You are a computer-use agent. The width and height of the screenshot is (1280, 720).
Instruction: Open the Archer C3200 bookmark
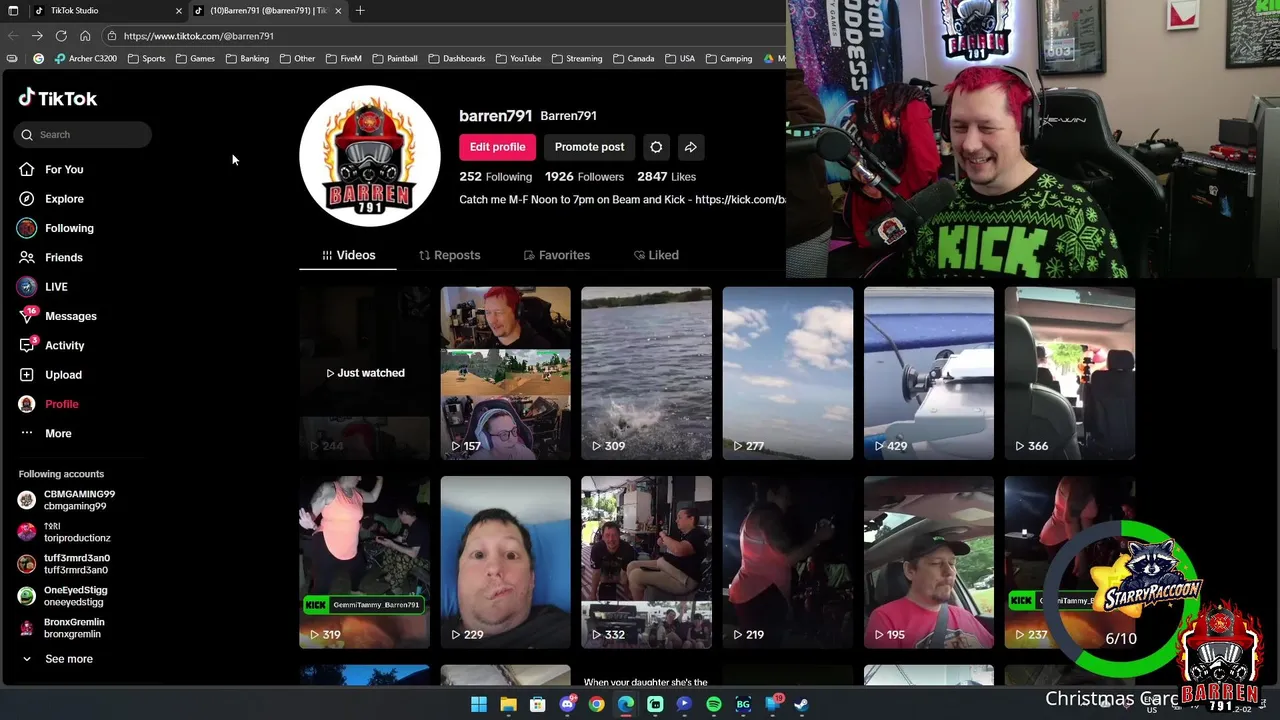[86, 59]
